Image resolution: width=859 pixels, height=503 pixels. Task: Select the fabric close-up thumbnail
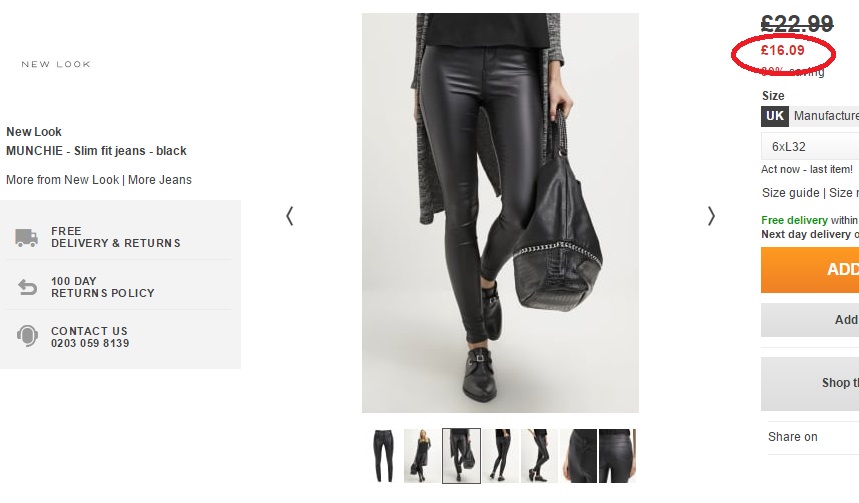(579, 456)
